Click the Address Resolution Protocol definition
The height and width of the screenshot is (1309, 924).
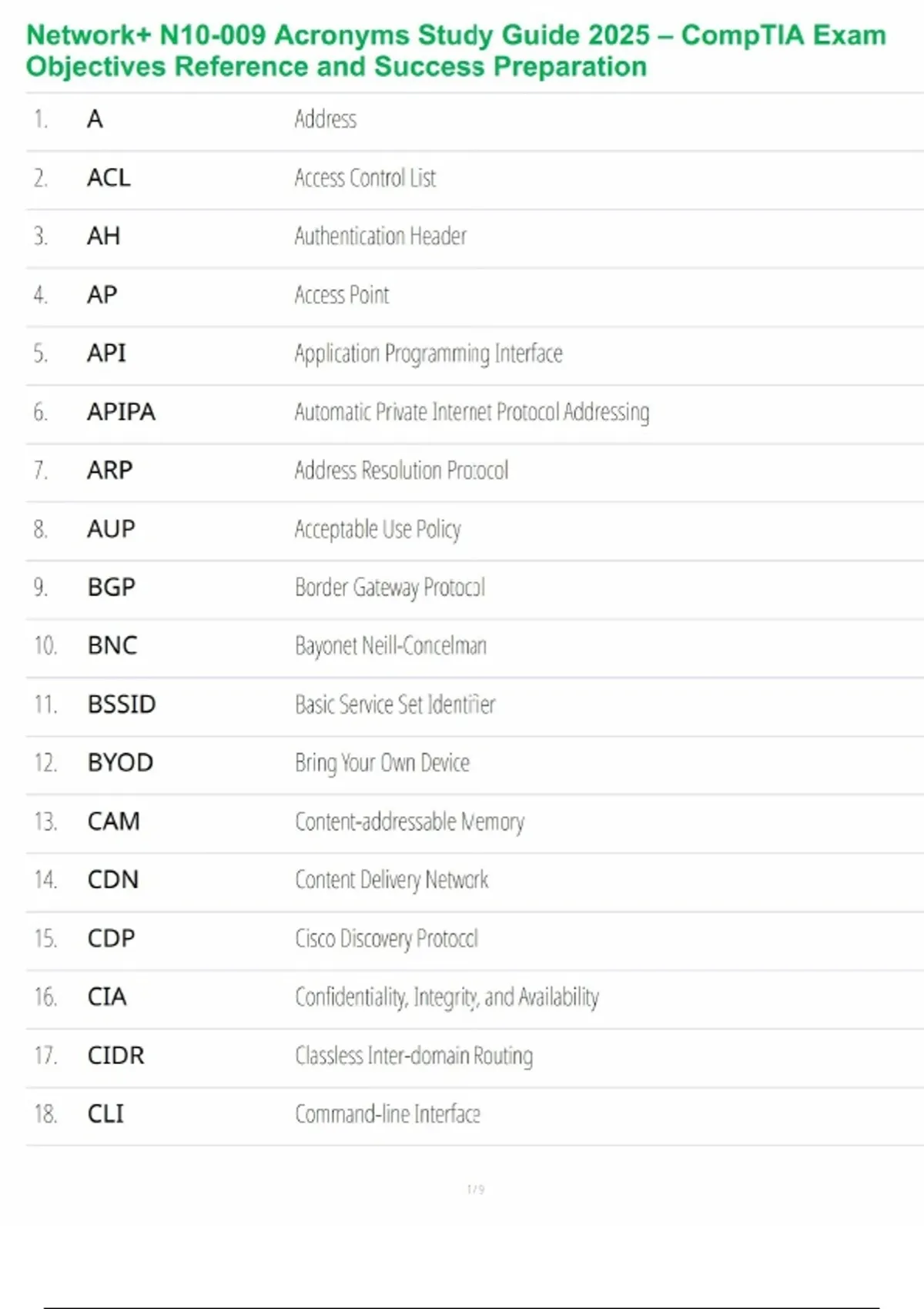[401, 470]
